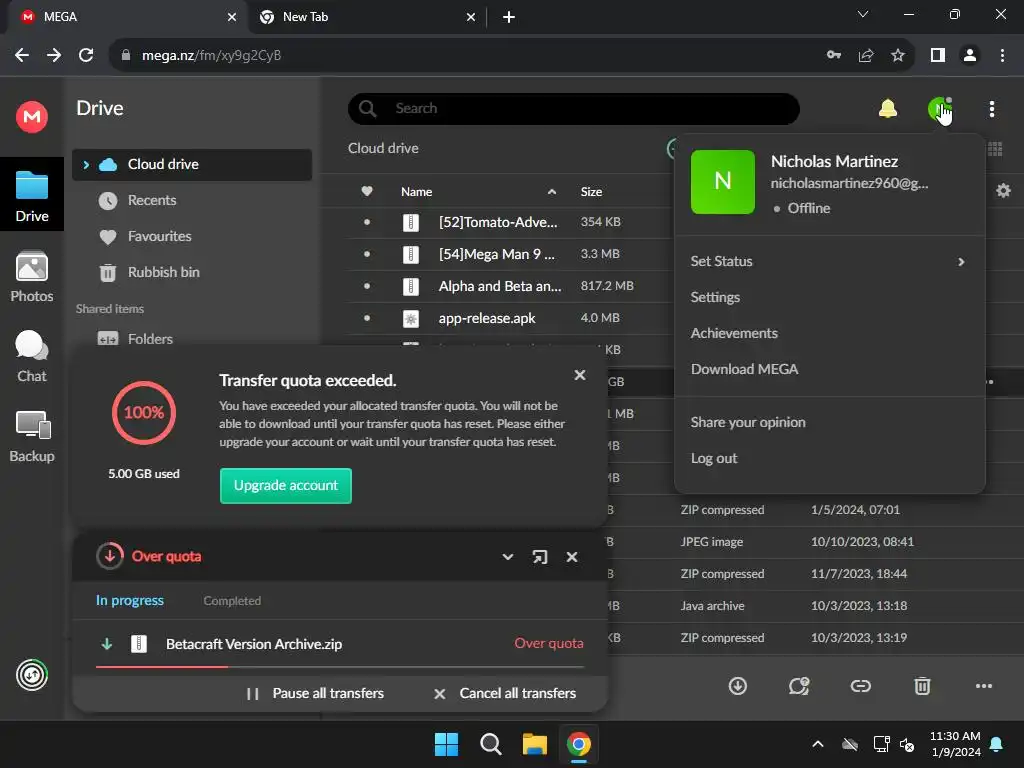Open the Drive section in sidebar
This screenshot has width=1024, height=768.
[31, 195]
